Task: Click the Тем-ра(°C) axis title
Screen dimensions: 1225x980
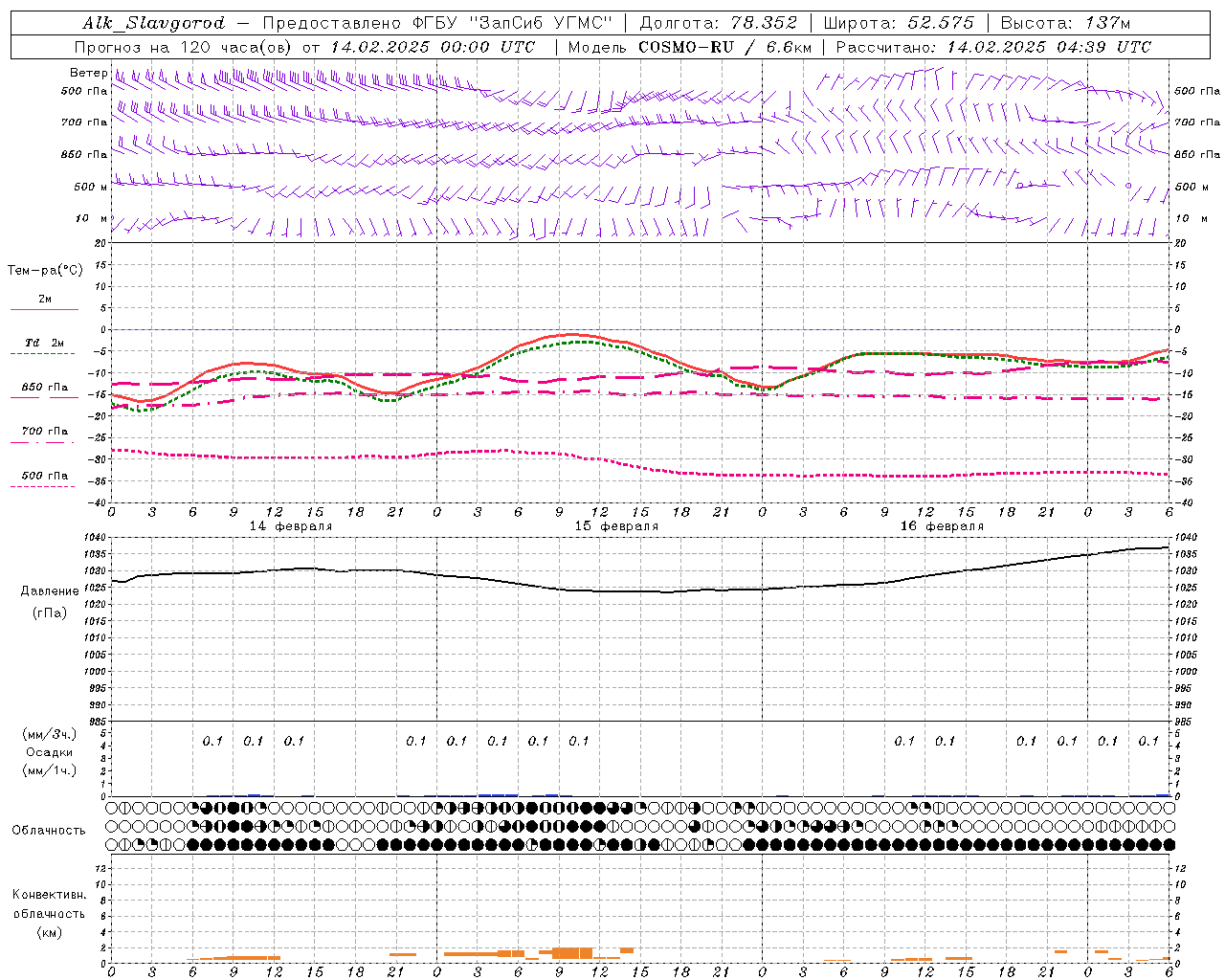Action: click(x=45, y=271)
